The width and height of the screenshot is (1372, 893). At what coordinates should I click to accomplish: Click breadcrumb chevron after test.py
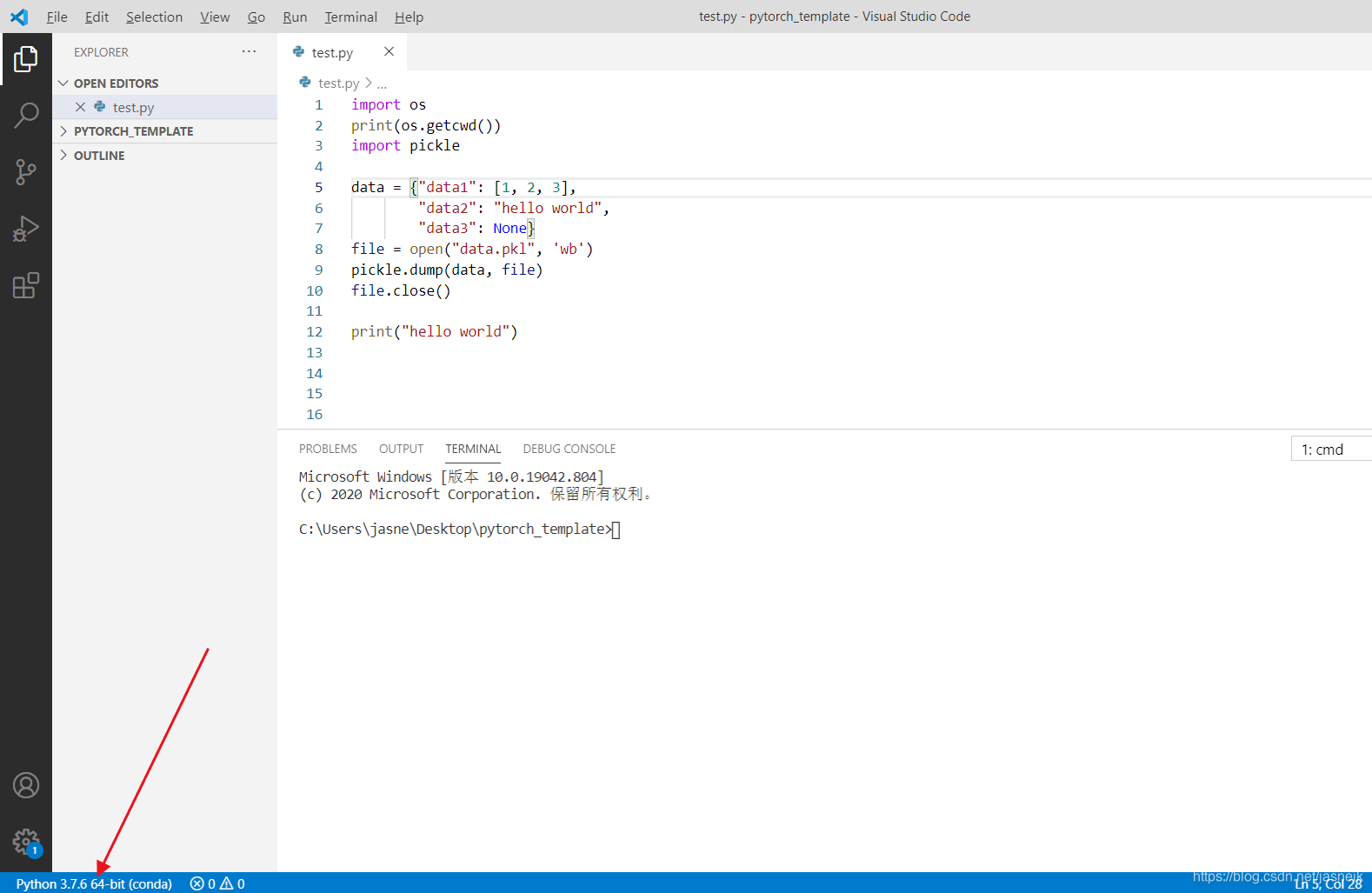[x=369, y=83]
